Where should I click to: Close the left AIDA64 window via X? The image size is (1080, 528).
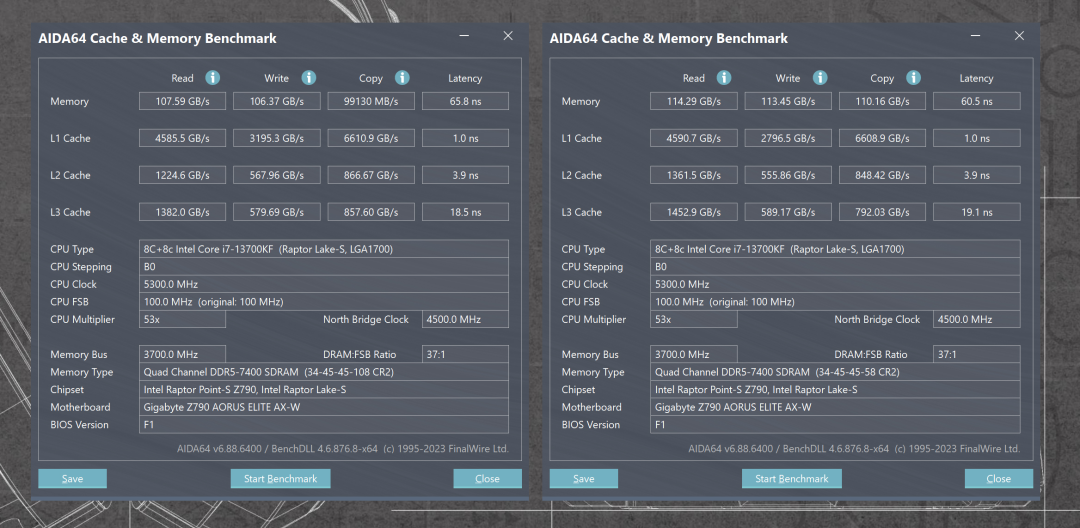pos(508,36)
